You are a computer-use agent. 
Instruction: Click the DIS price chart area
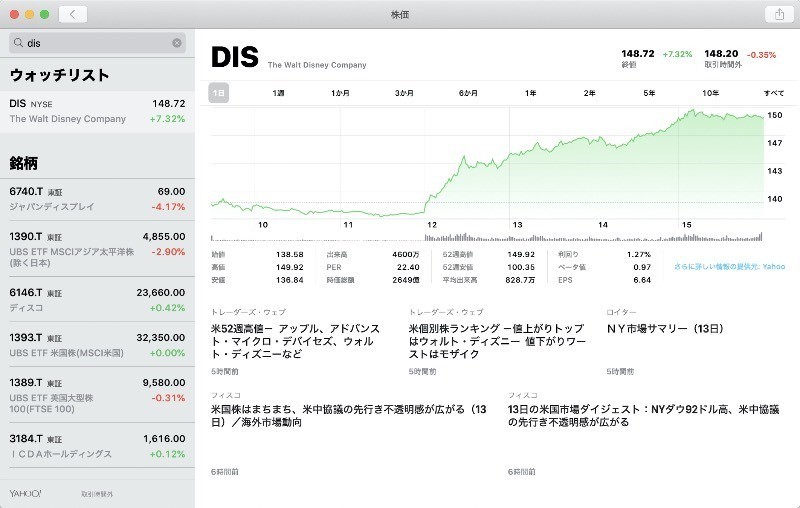487,163
